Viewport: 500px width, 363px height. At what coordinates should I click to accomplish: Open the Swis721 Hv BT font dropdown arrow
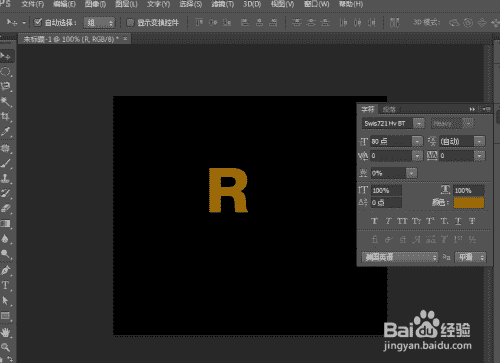[419, 124]
